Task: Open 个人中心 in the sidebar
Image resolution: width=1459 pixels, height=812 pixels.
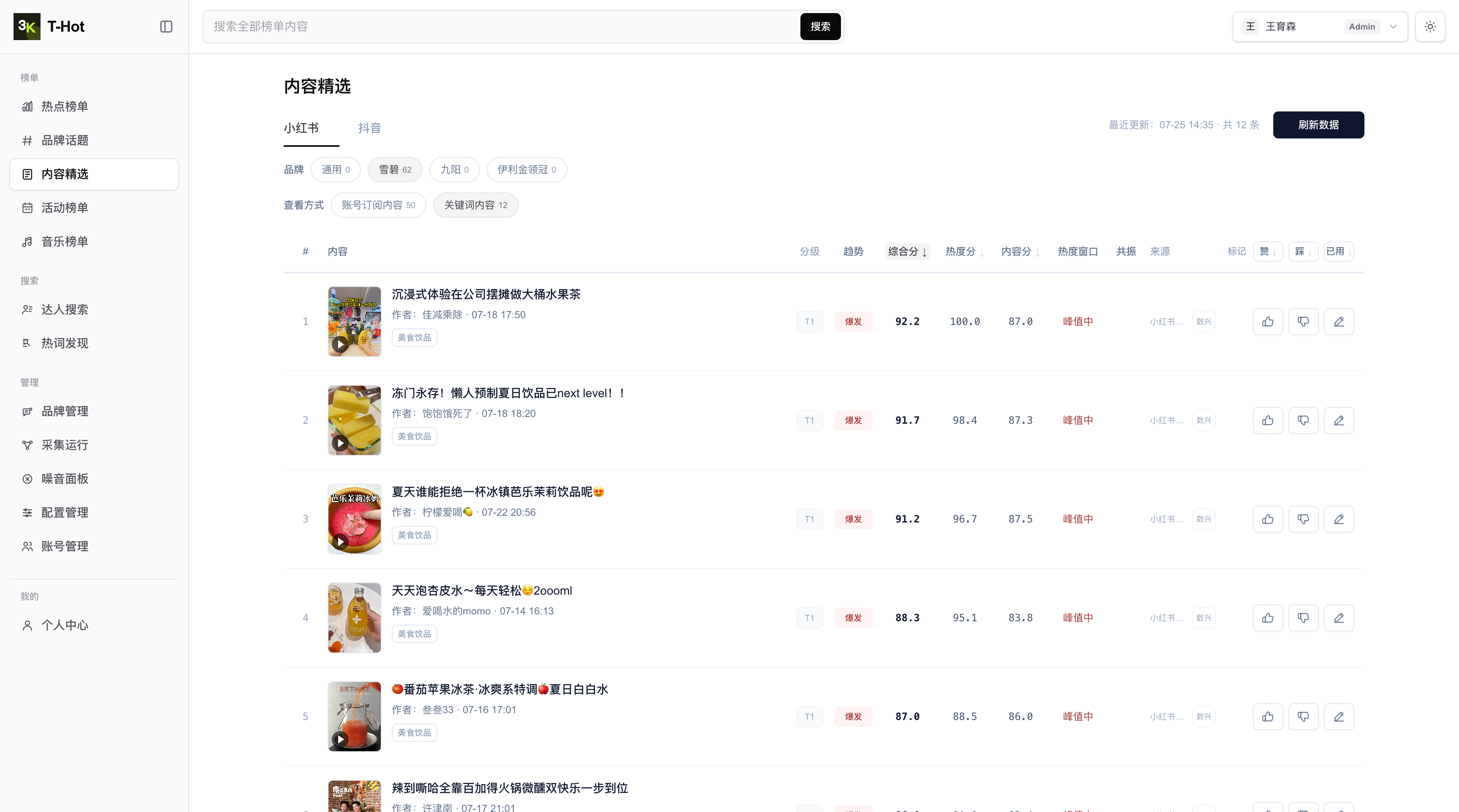Action: pyautogui.click(x=94, y=625)
